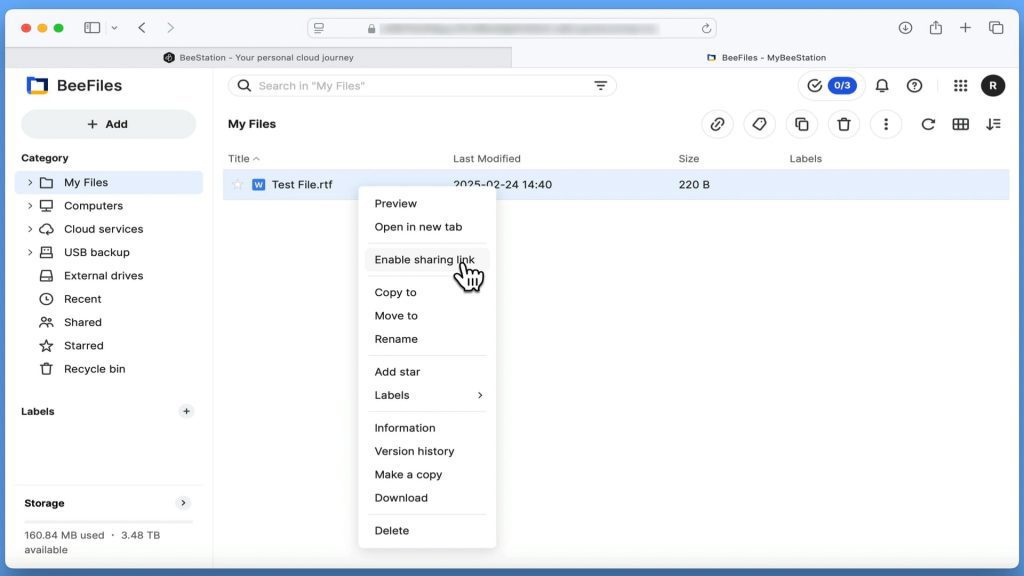Click the Word file type icon
The image size is (1024, 576).
[x=259, y=185]
